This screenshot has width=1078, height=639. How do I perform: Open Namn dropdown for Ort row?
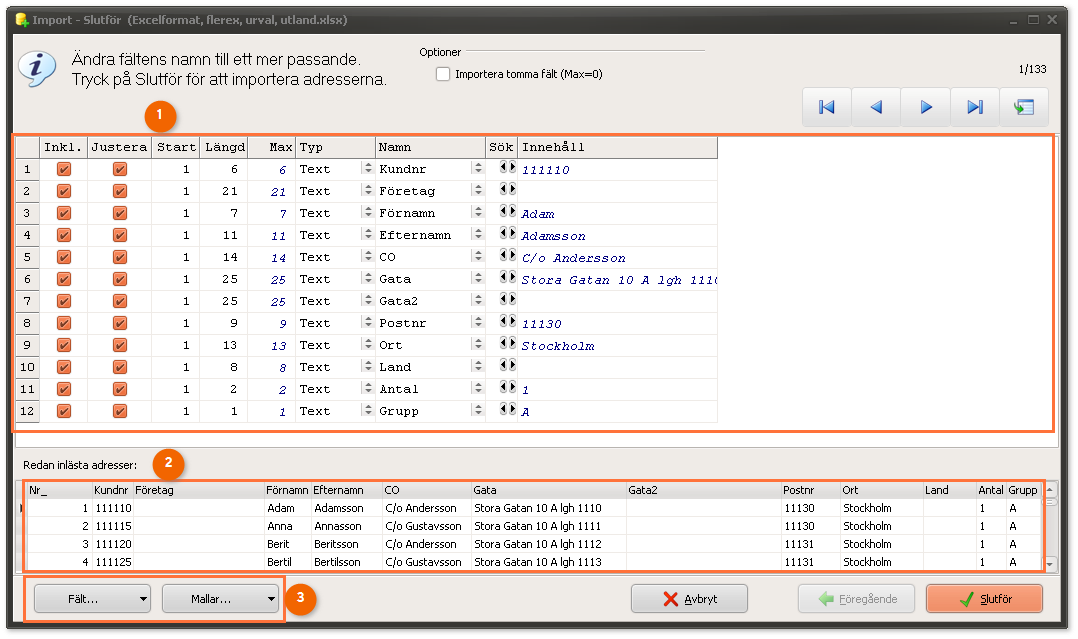click(x=478, y=345)
